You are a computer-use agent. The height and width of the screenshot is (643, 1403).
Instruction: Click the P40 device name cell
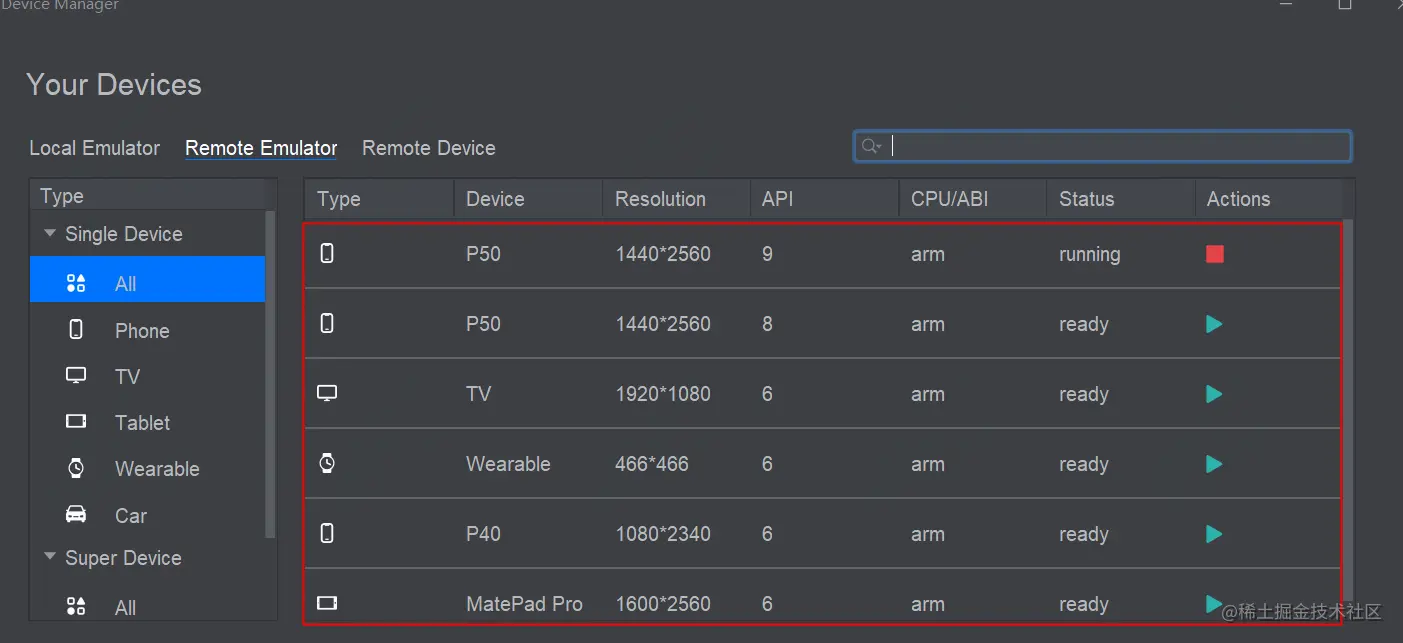tap(483, 534)
